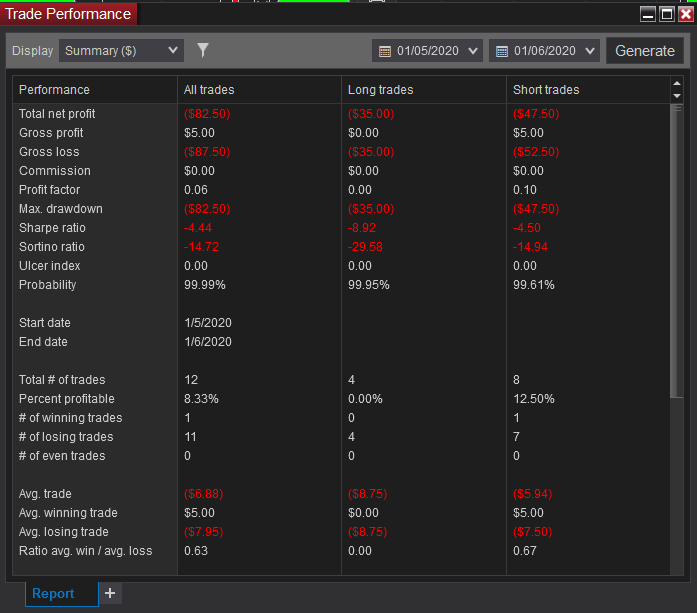This screenshot has height=613, width=697.
Task: Open the Display Summary ($) dropdown
Action: [121, 51]
